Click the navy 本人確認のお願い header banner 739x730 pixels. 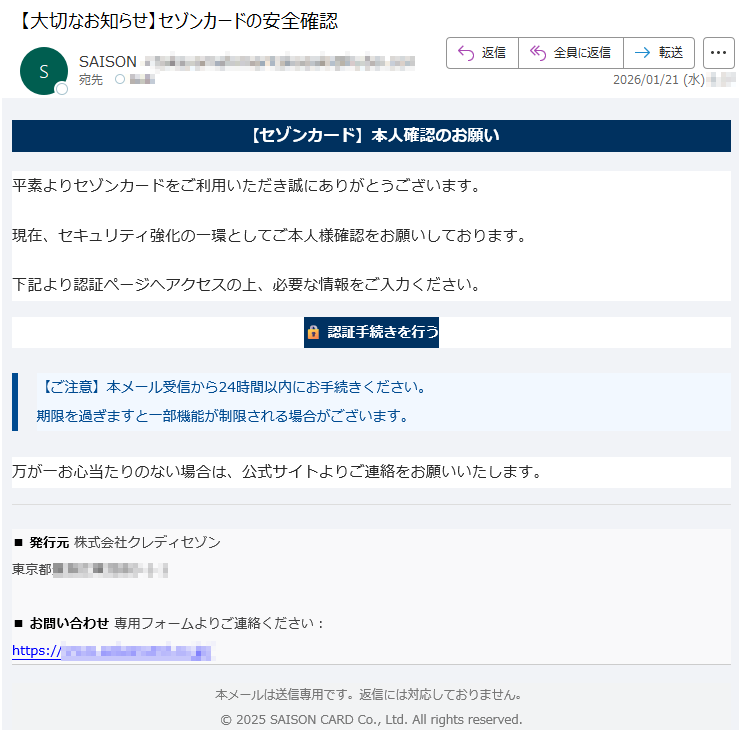pyautogui.click(x=371, y=136)
